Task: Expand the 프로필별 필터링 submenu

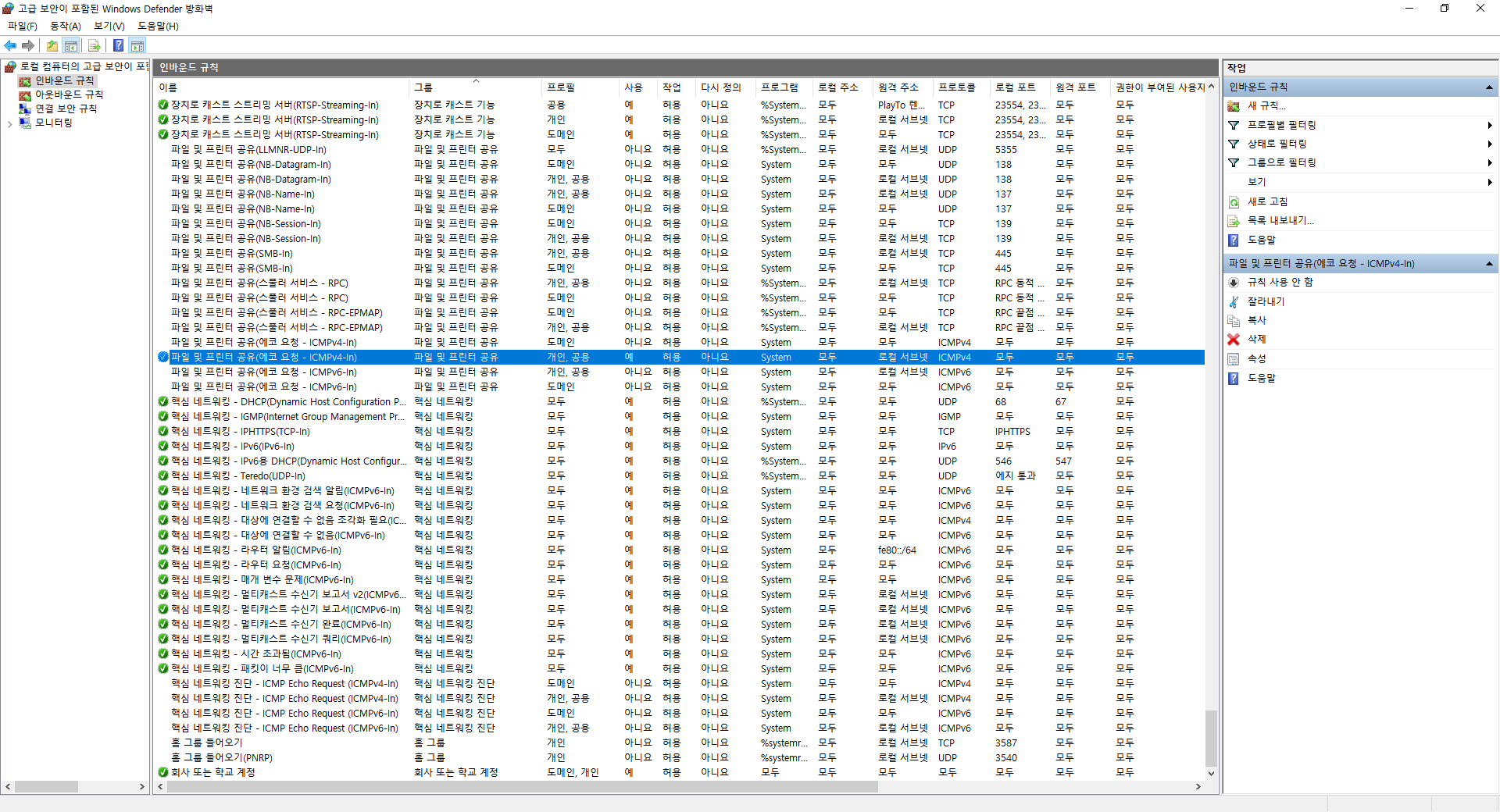Action: (1489, 125)
